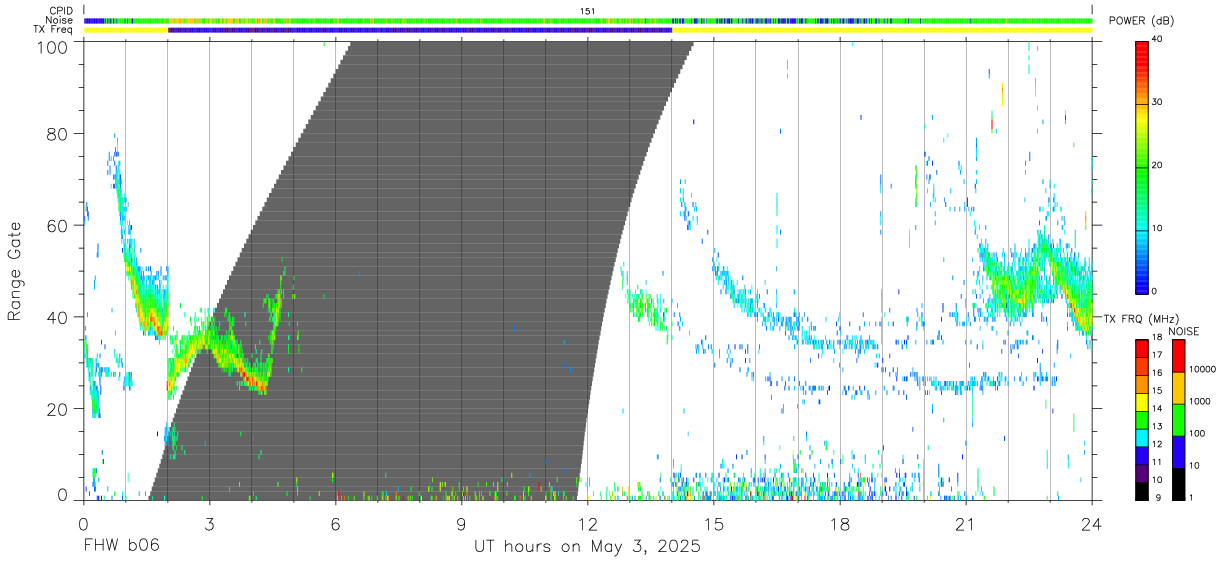Click NOISE scale value 100
This screenshot has height=567, width=1228.
[1199, 433]
